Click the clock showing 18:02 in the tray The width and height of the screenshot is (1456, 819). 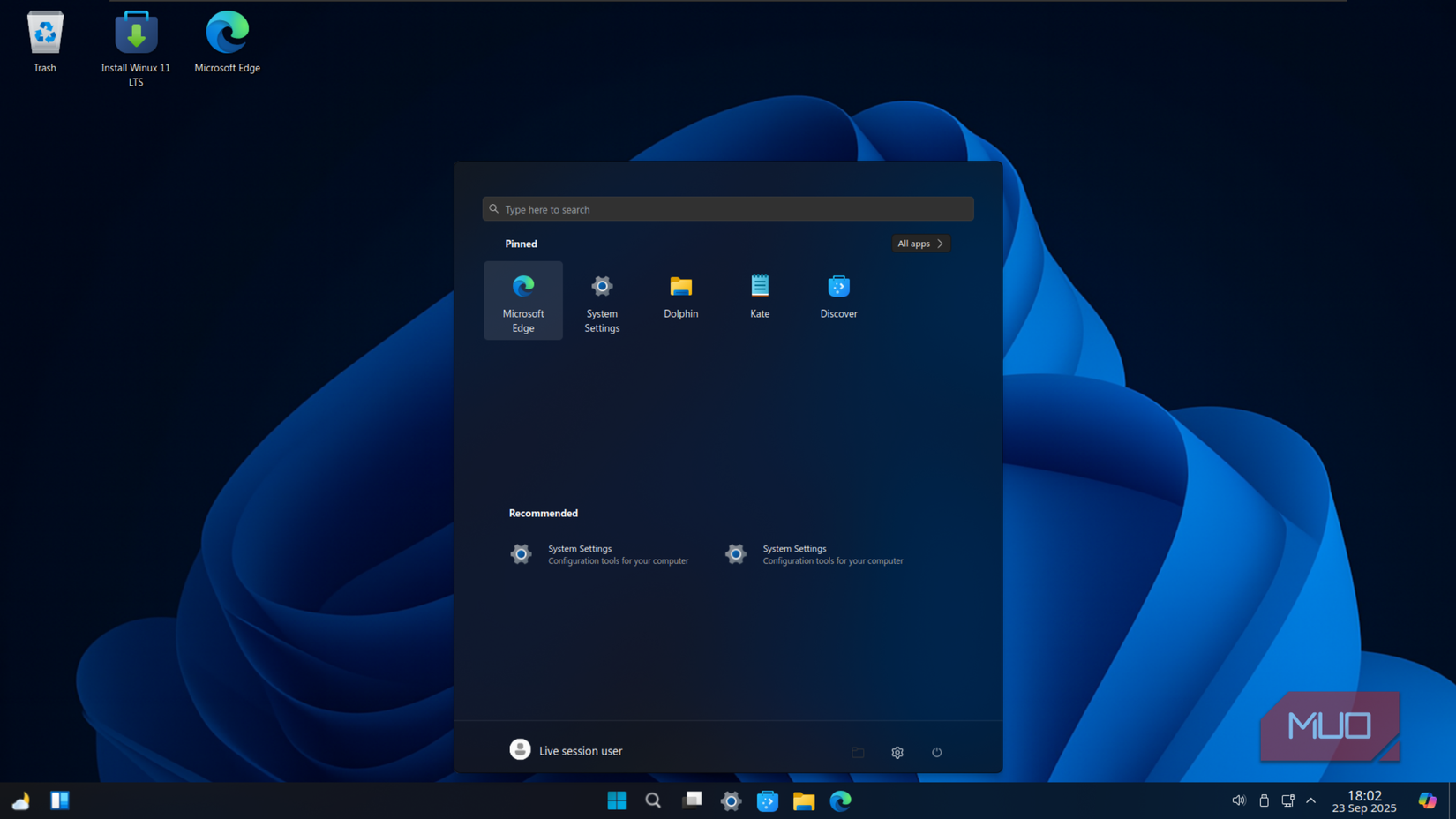[x=1363, y=800]
